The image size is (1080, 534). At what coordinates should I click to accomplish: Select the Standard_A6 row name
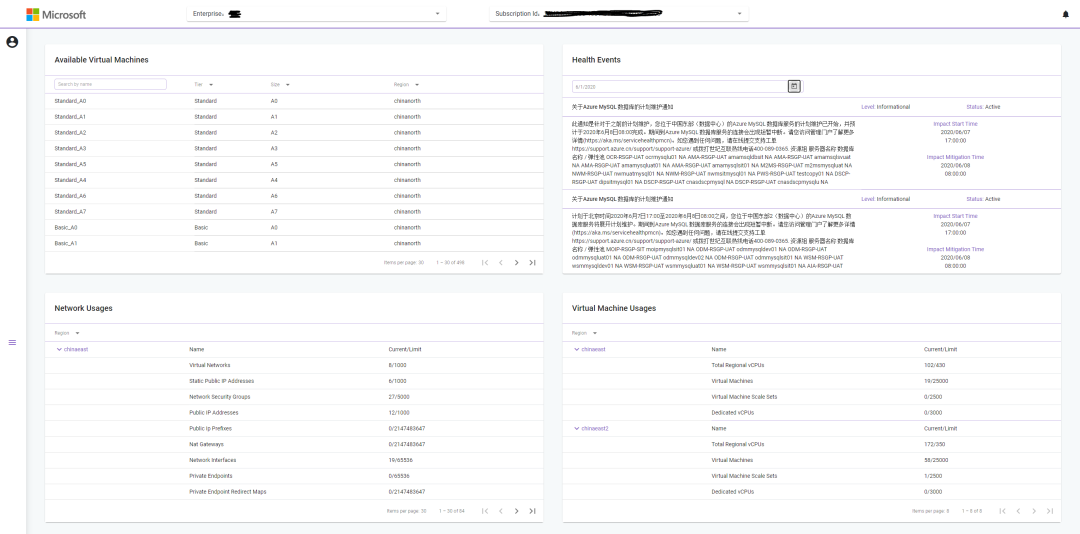tap(70, 196)
